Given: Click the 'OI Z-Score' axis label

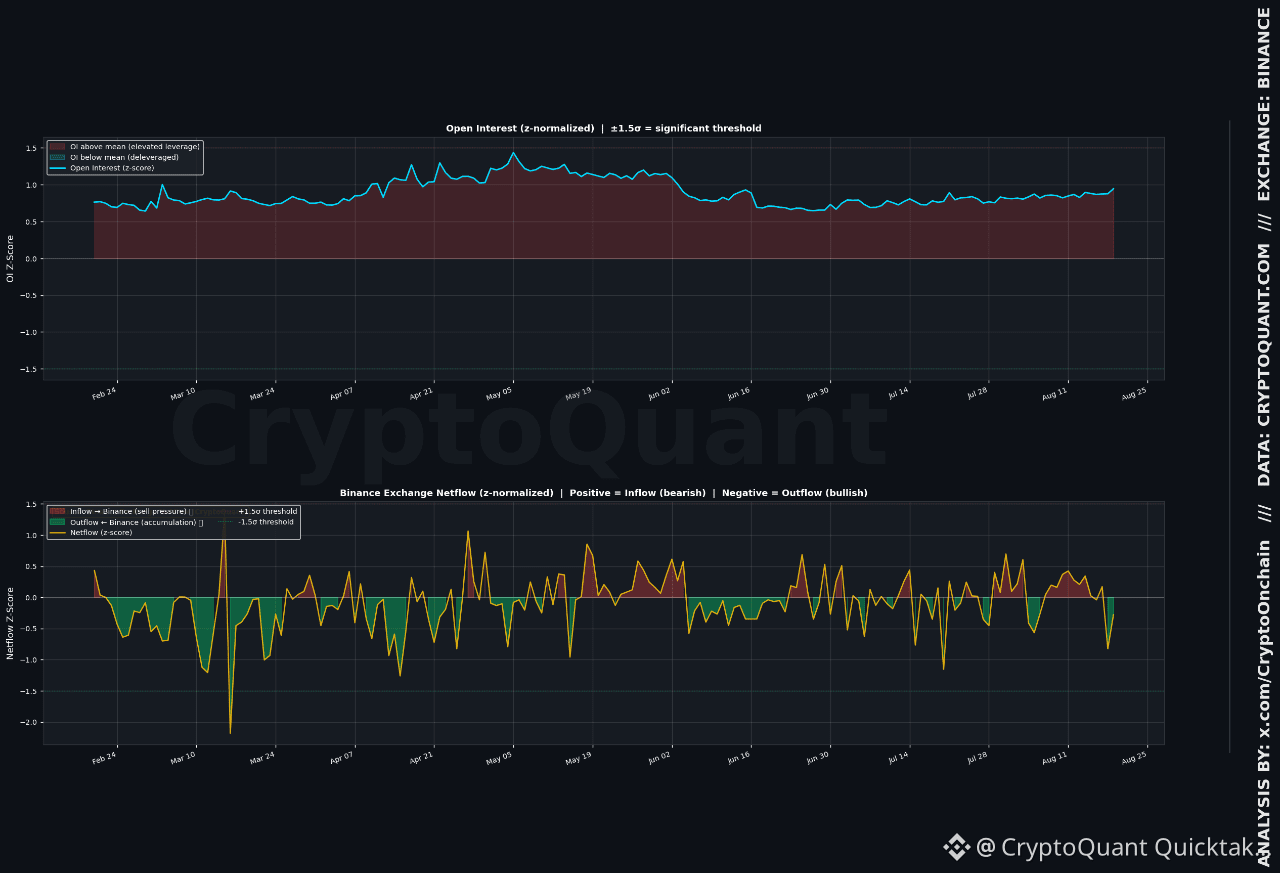Looking at the screenshot, I should [10, 259].
